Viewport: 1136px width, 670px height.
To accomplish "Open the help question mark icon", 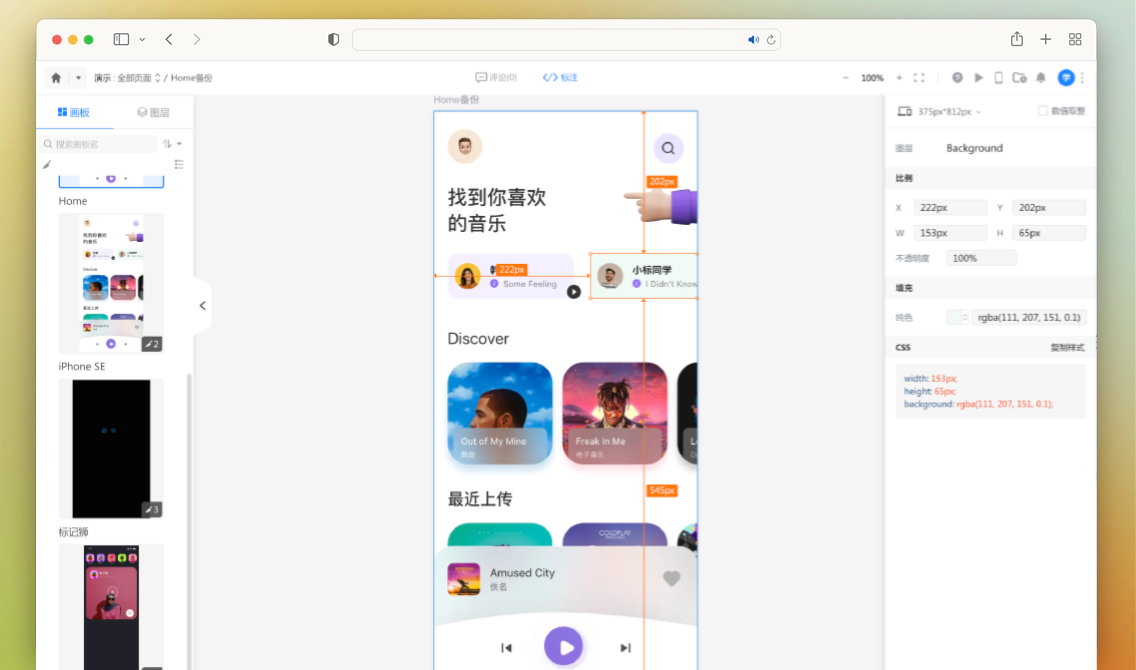I will click(957, 78).
